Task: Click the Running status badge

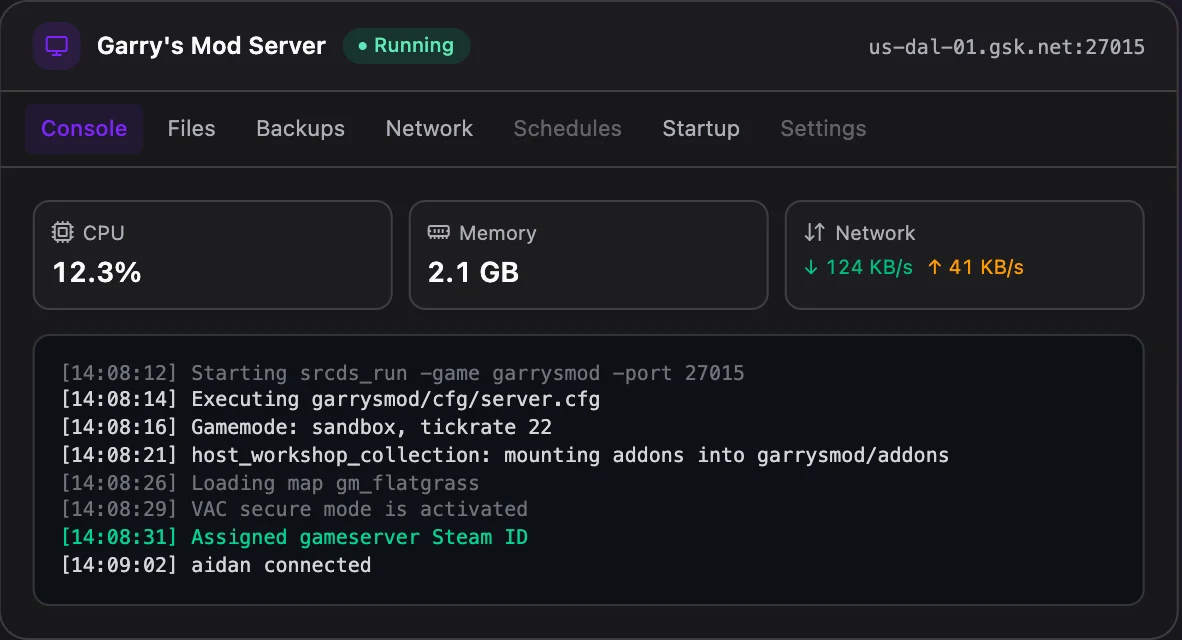Action: pyautogui.click(x=406, y=46)
